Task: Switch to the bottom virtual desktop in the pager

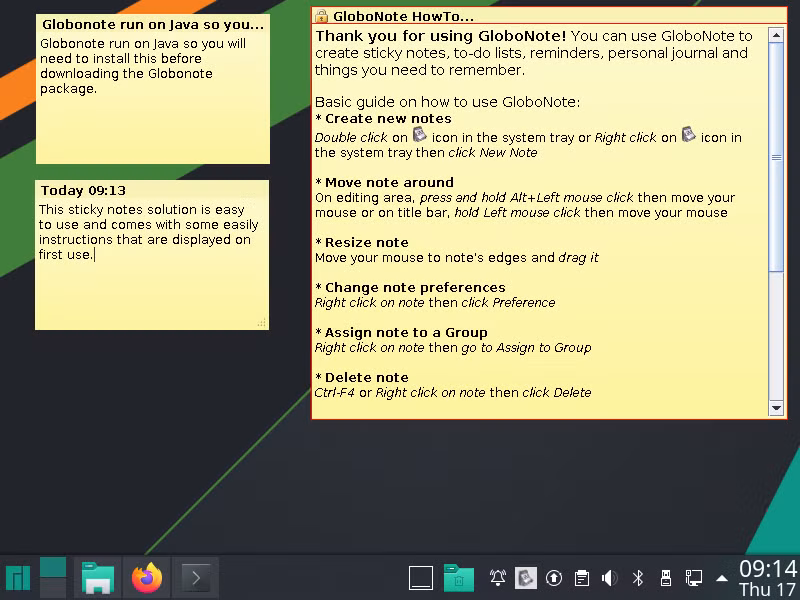Action: 53,588
